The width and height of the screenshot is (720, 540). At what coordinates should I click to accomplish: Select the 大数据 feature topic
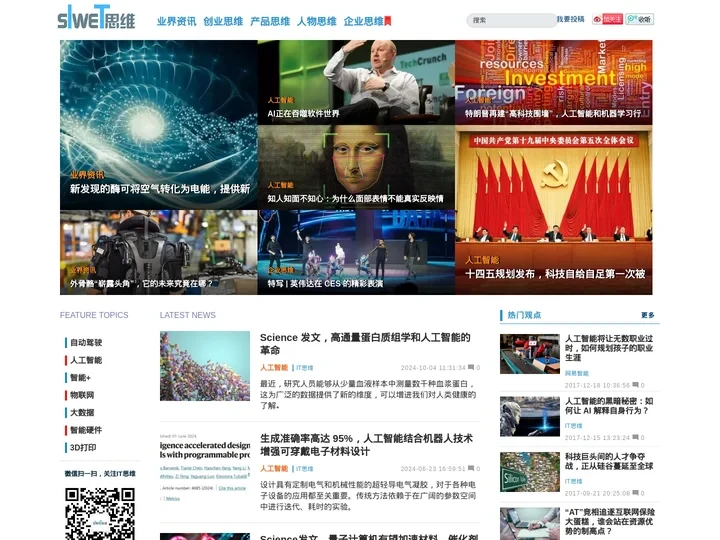click(x=82, y=412)
